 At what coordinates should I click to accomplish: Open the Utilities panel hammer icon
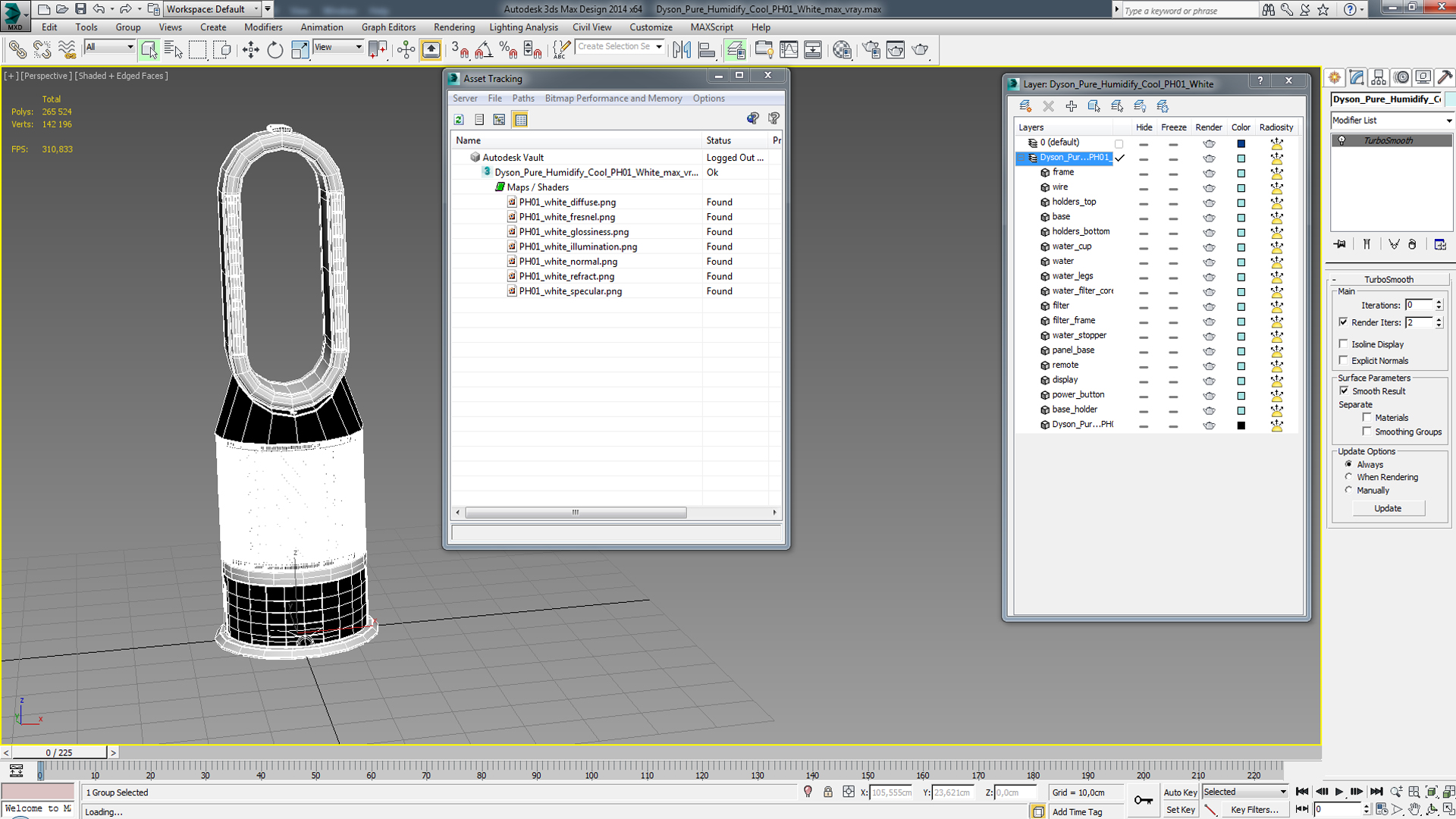pos(1445,77)
